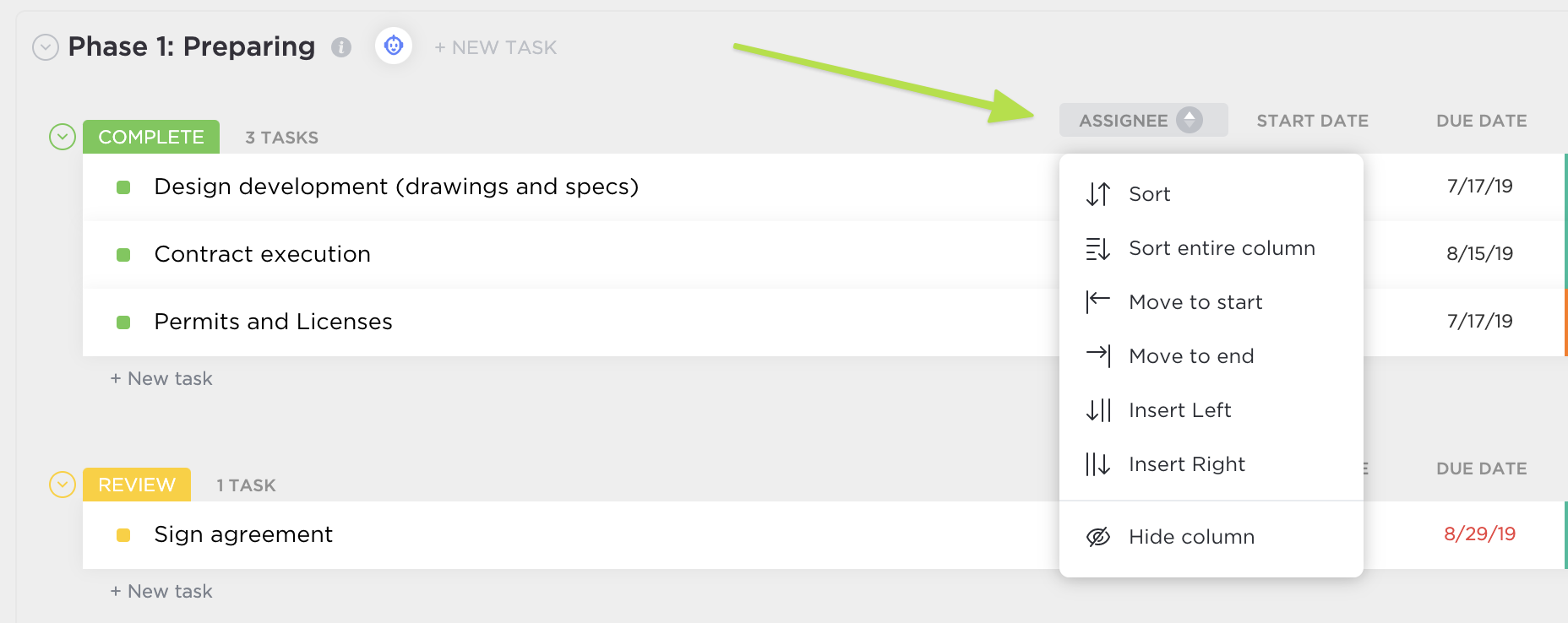The height and width of the screenshot is (623, 1568).
Task: Click + NEW TASK in the header
Action: [494, 47]
